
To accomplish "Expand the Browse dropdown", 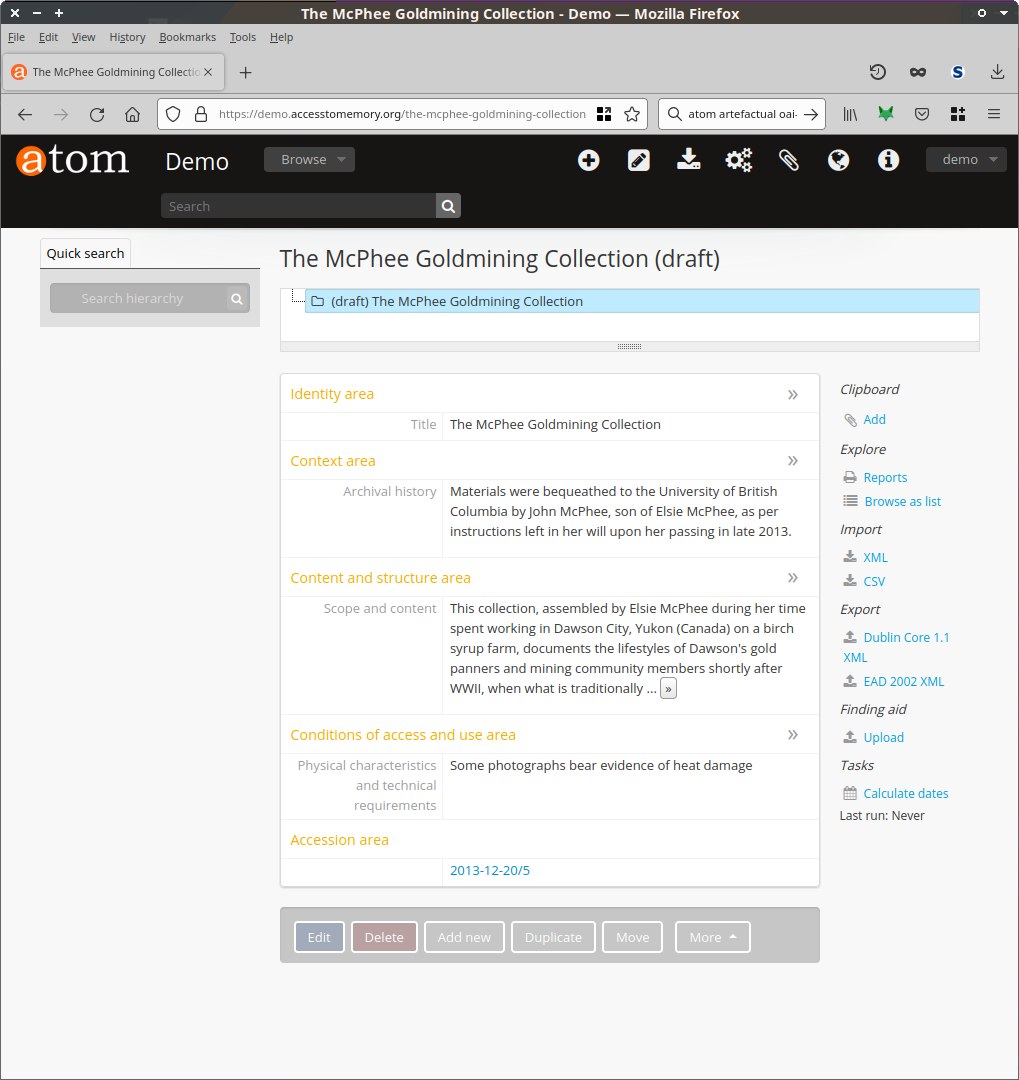I will [309, 160].
